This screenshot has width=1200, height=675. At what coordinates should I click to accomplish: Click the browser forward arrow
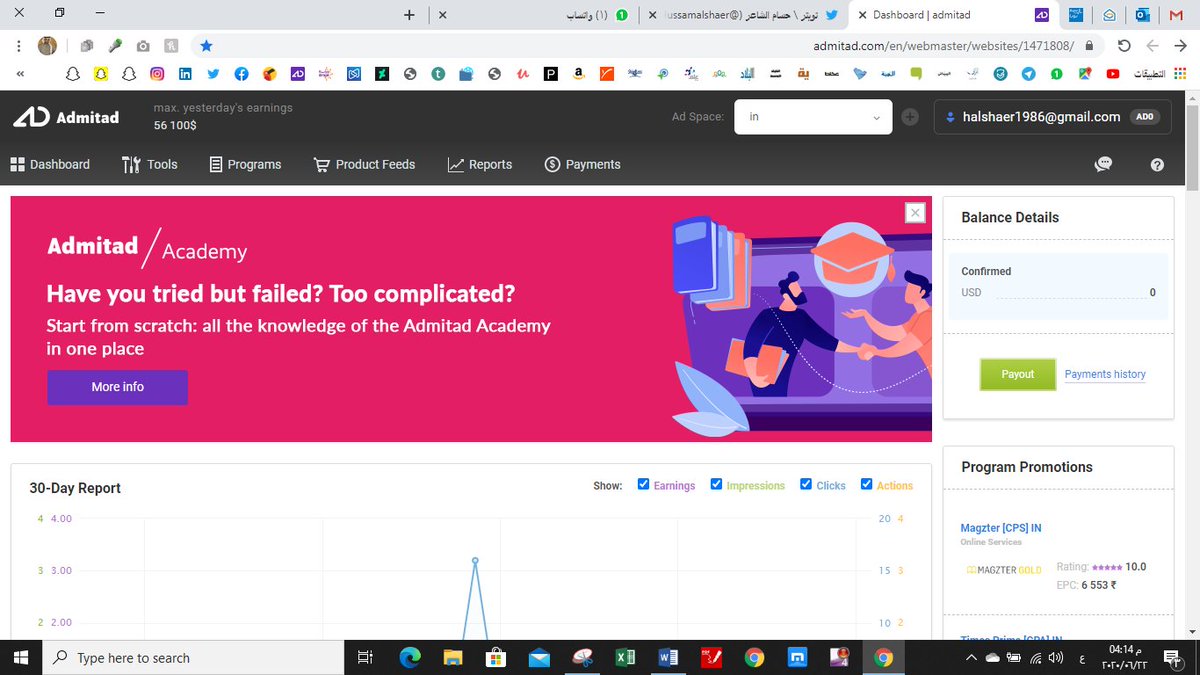[x=1153, y=46]
